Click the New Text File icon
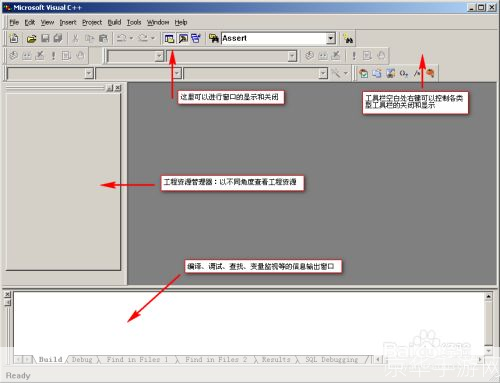500x383 pixels. click(x=14, y=38)
